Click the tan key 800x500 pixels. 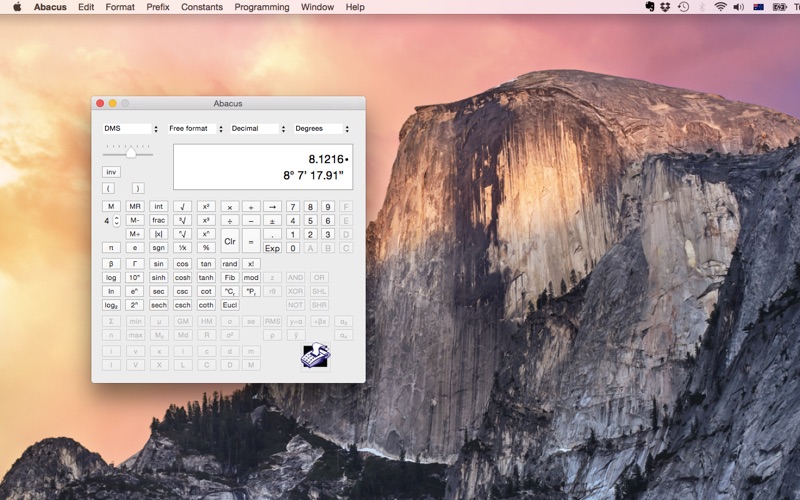206,264
